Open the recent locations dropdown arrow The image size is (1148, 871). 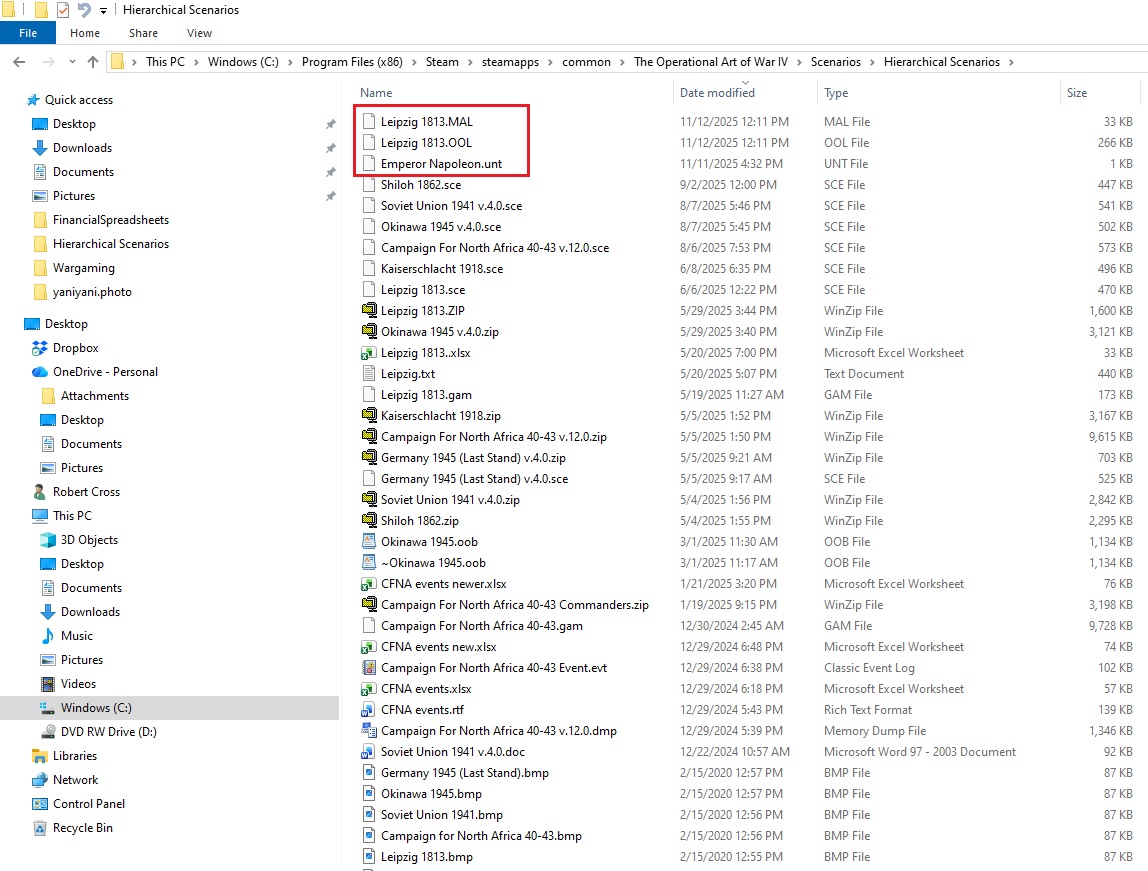pyautogui.click(x=72, y=62)
